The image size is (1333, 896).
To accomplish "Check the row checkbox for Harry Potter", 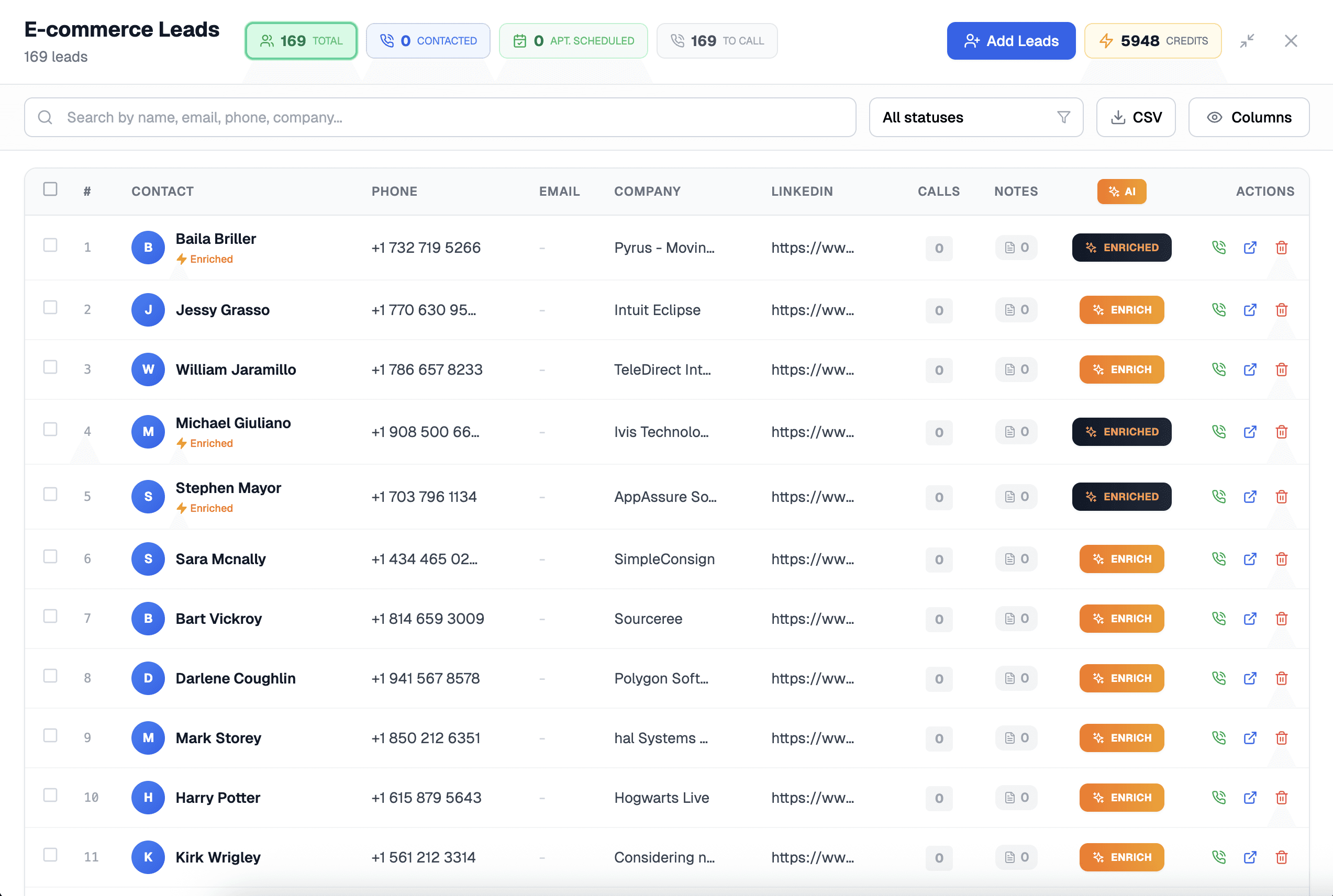I will pyautogui.click(x=50, y=795).
